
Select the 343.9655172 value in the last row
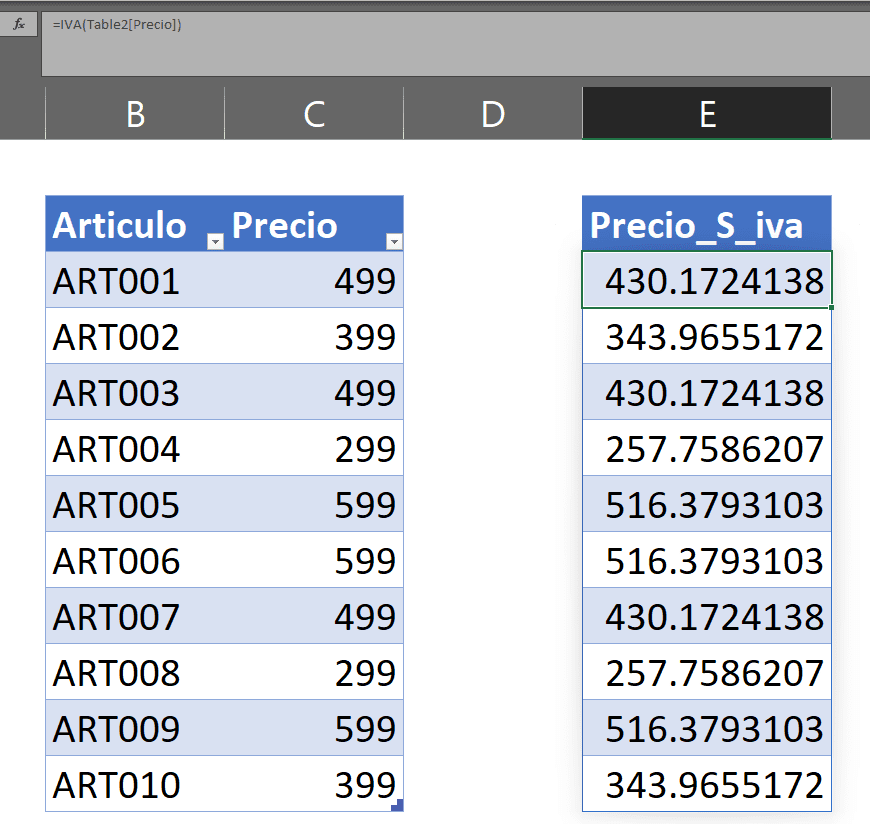point(714,785)
